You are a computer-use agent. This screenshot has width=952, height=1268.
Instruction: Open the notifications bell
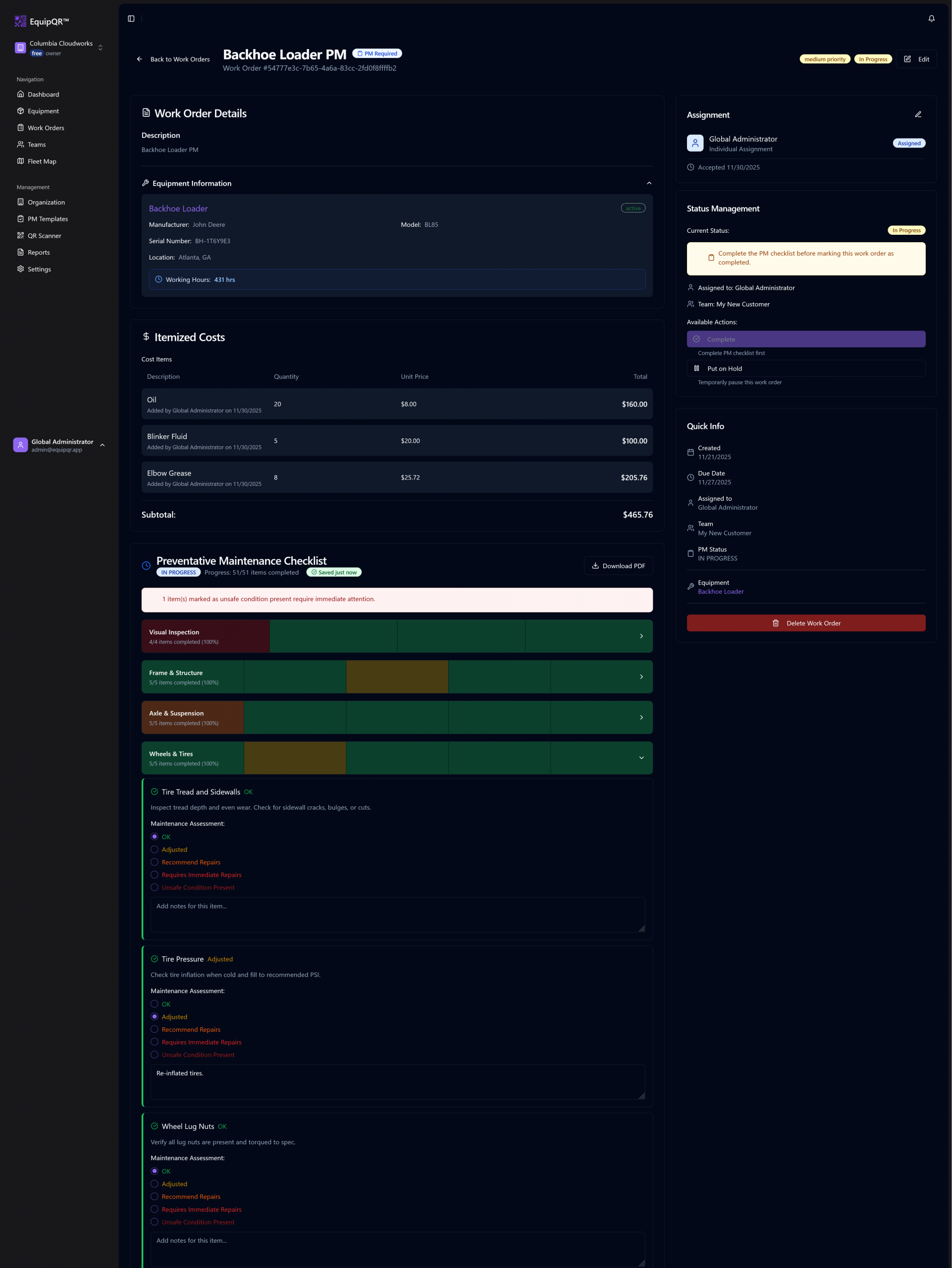pos(931,19)
